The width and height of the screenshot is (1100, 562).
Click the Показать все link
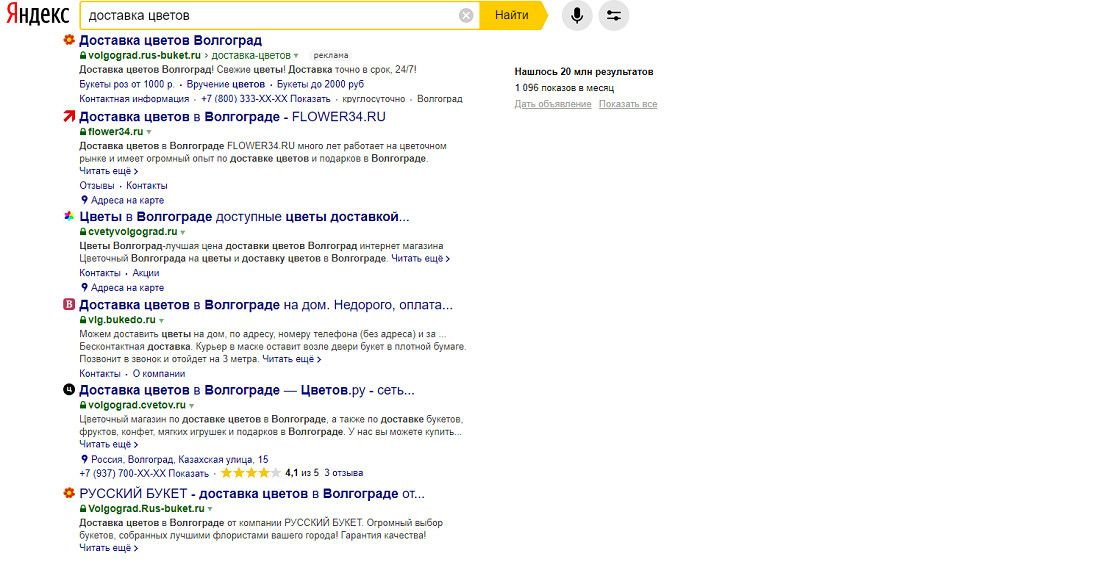click(x=628, y=104)
